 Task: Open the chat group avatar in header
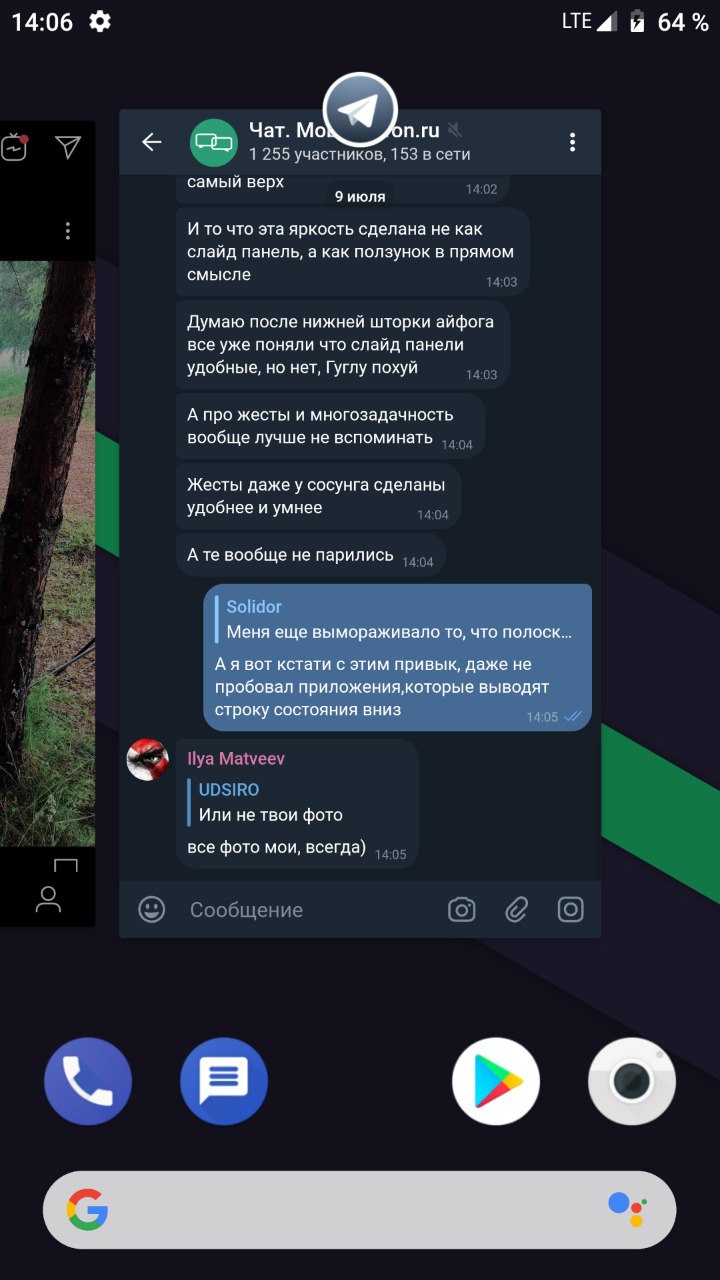pyautogui.click(x=214, y=142)
